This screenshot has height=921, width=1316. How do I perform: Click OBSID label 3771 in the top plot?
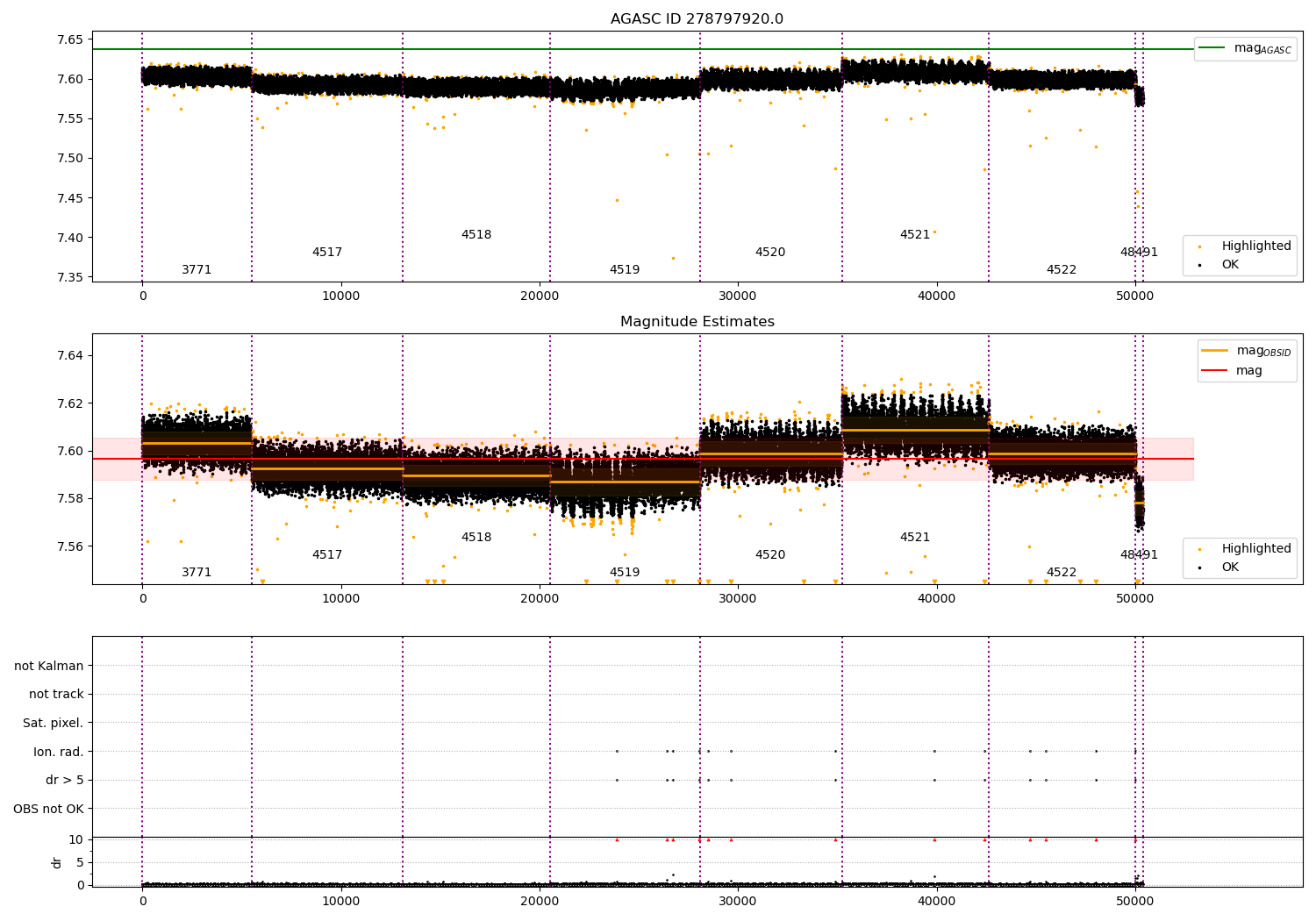[197, 270]
